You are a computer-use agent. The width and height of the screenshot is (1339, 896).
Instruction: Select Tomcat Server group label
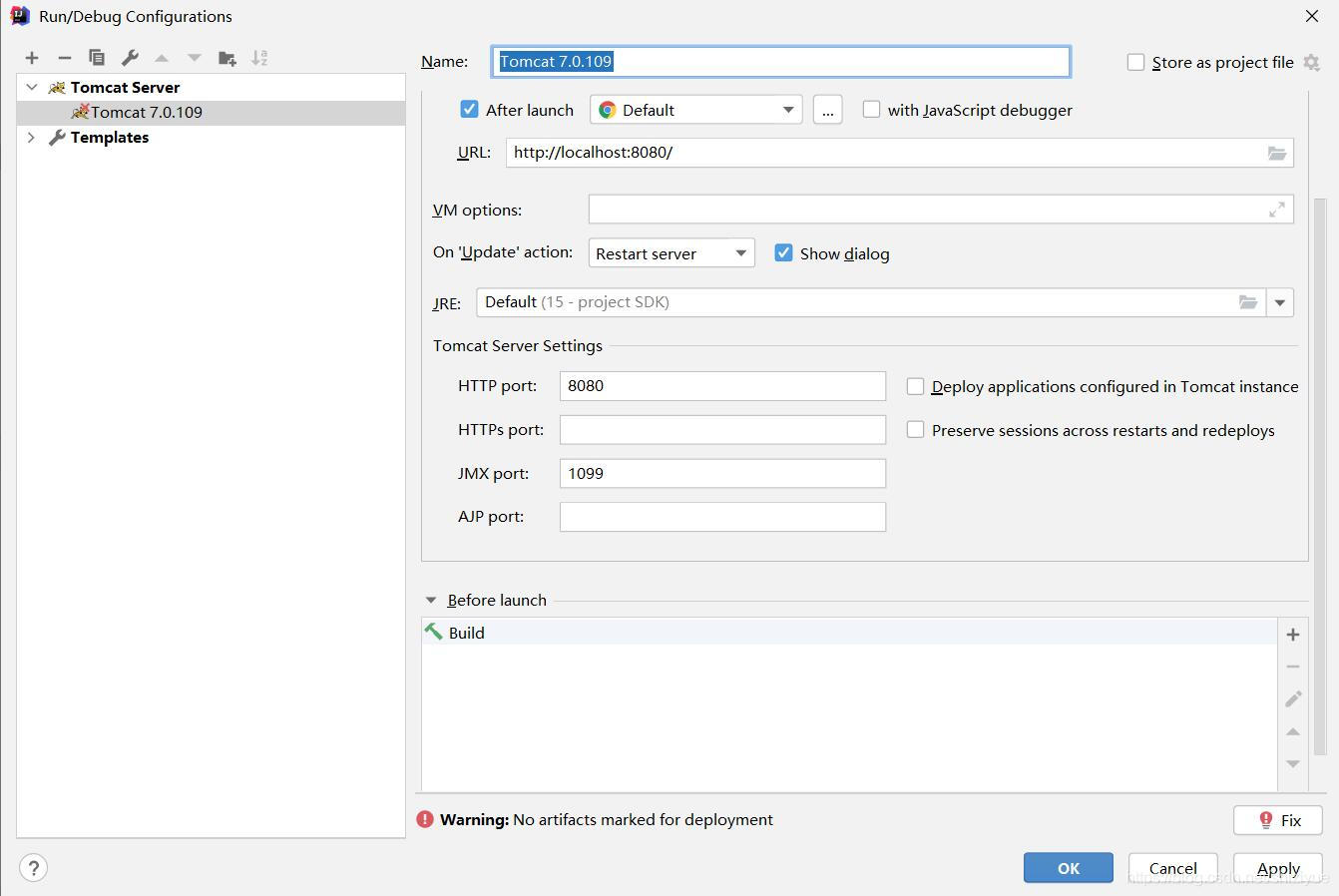[126, 87]
